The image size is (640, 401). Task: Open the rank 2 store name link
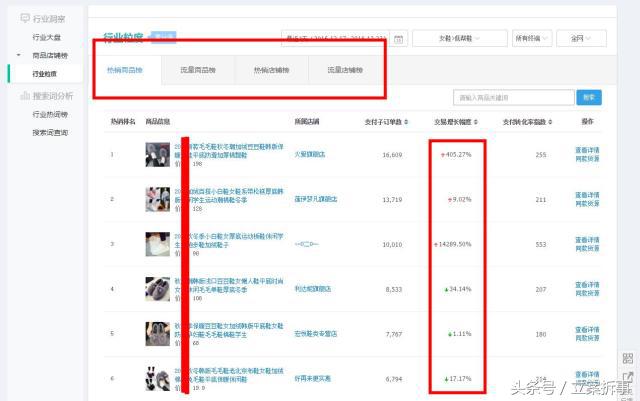coord(316,199)
